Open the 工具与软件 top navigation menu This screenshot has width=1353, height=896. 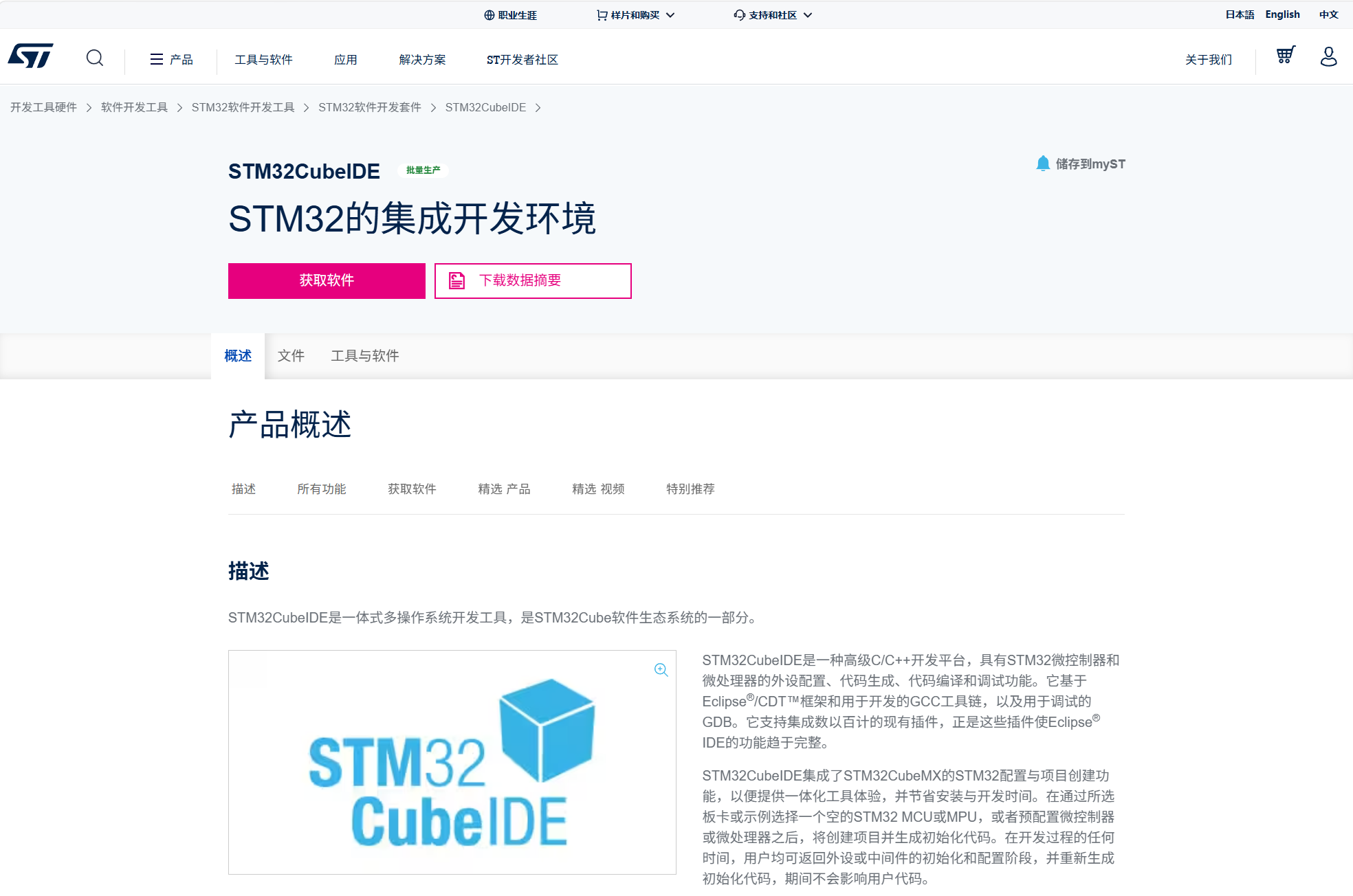coord(263,60)
